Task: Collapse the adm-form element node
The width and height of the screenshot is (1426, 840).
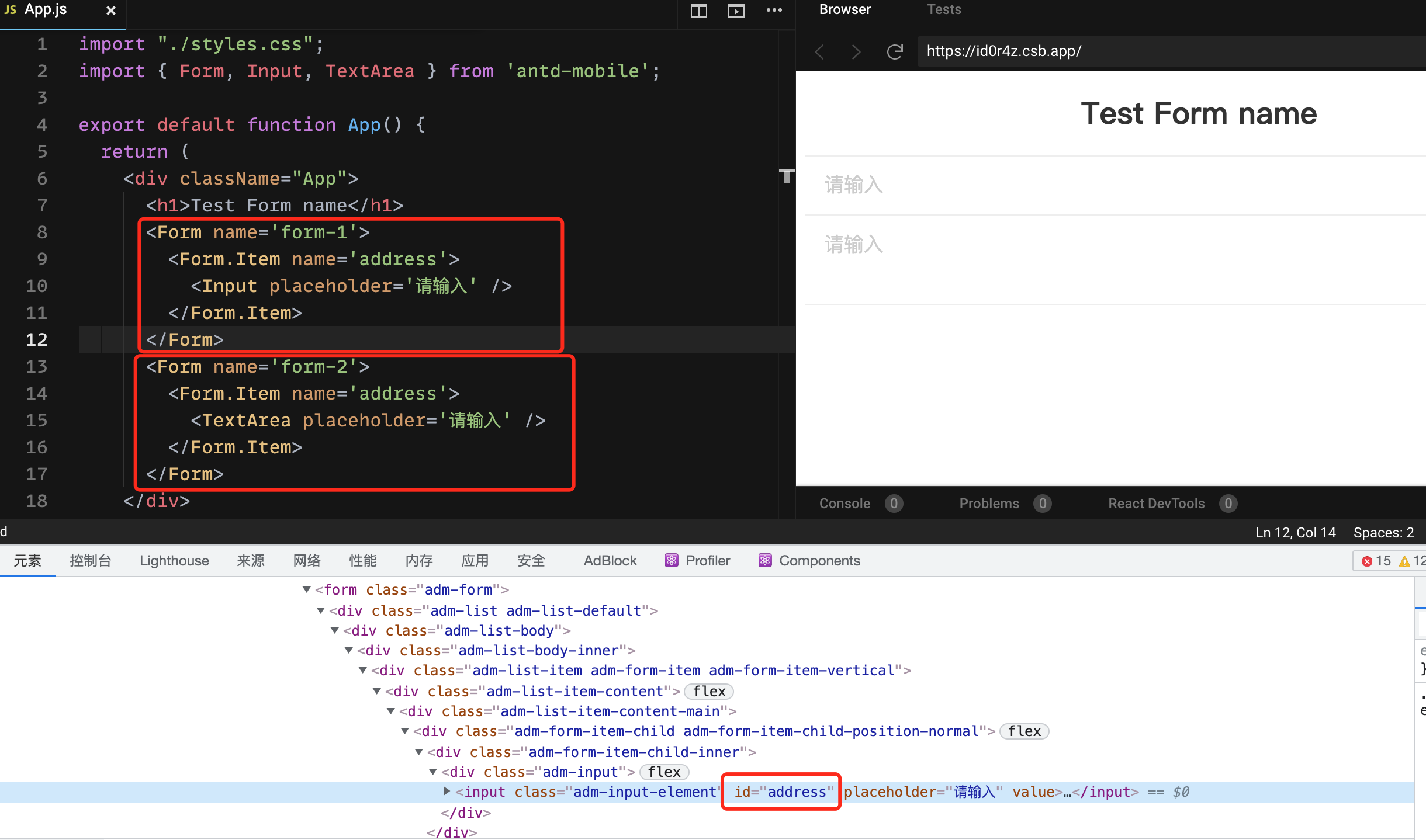Action: (x=307, y=589)
